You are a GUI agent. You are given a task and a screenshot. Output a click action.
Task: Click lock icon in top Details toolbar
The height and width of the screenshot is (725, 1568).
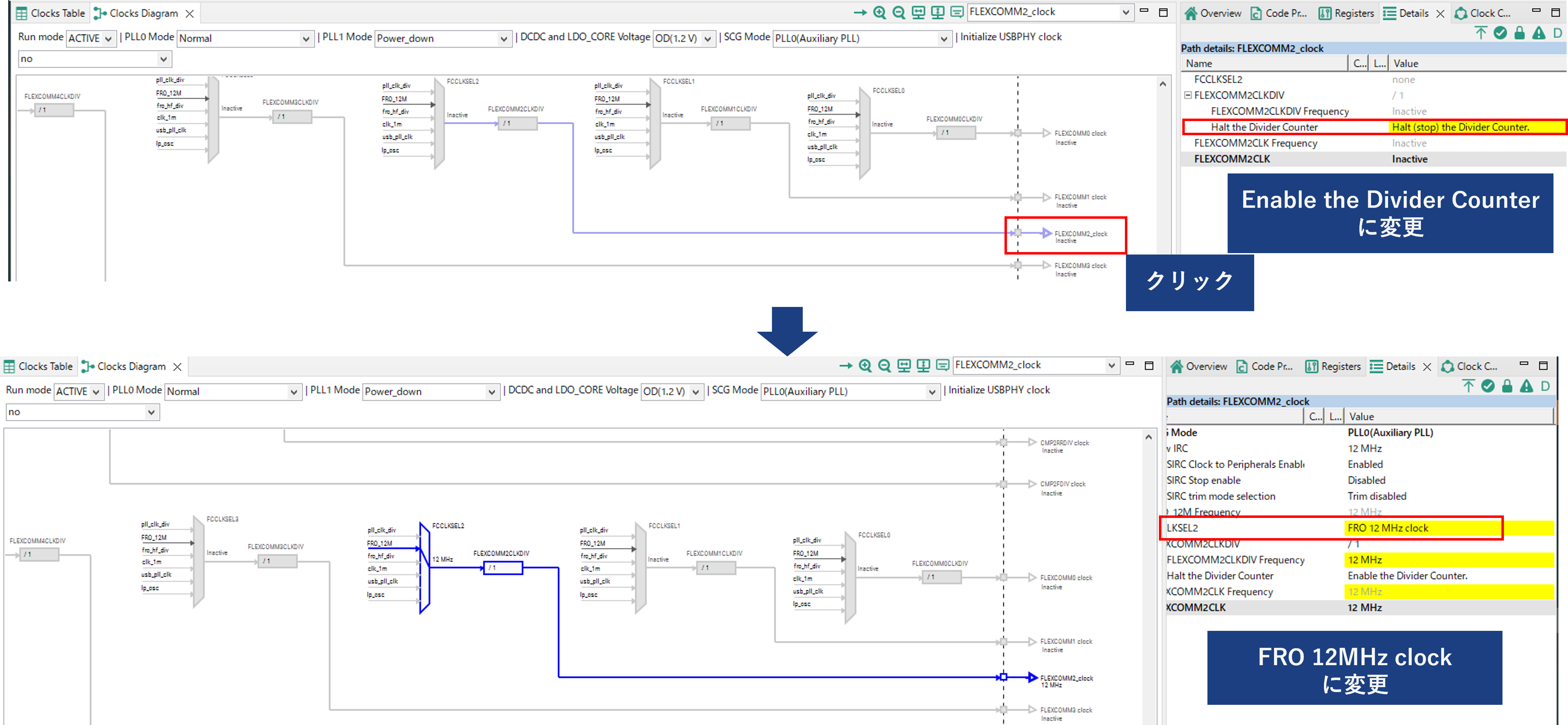pyautogui.click(x=1519, y=33)
